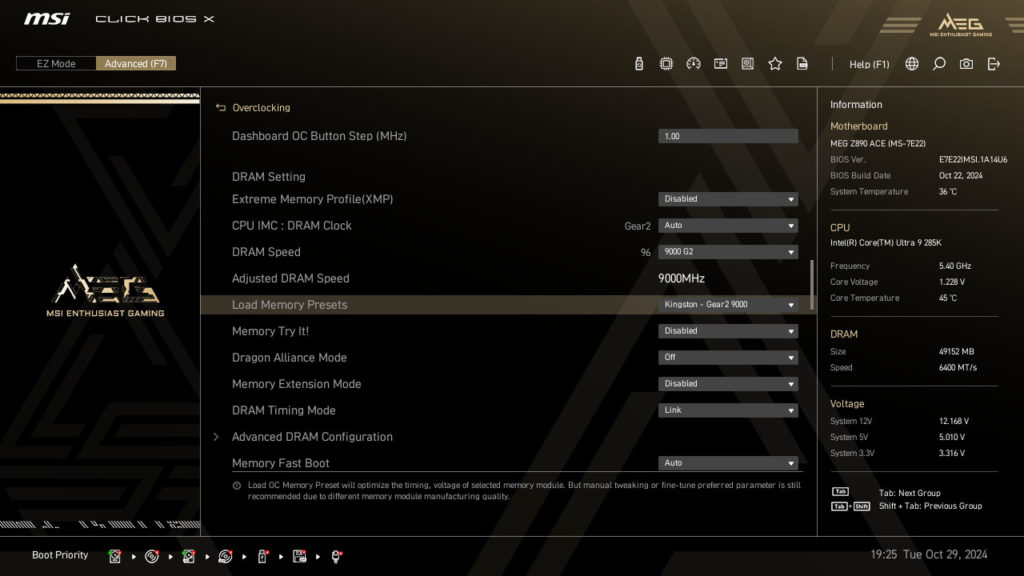Click the second optical disc icon in Boot Priority
Screen dimensions: 1024x576
pos(225,556)
